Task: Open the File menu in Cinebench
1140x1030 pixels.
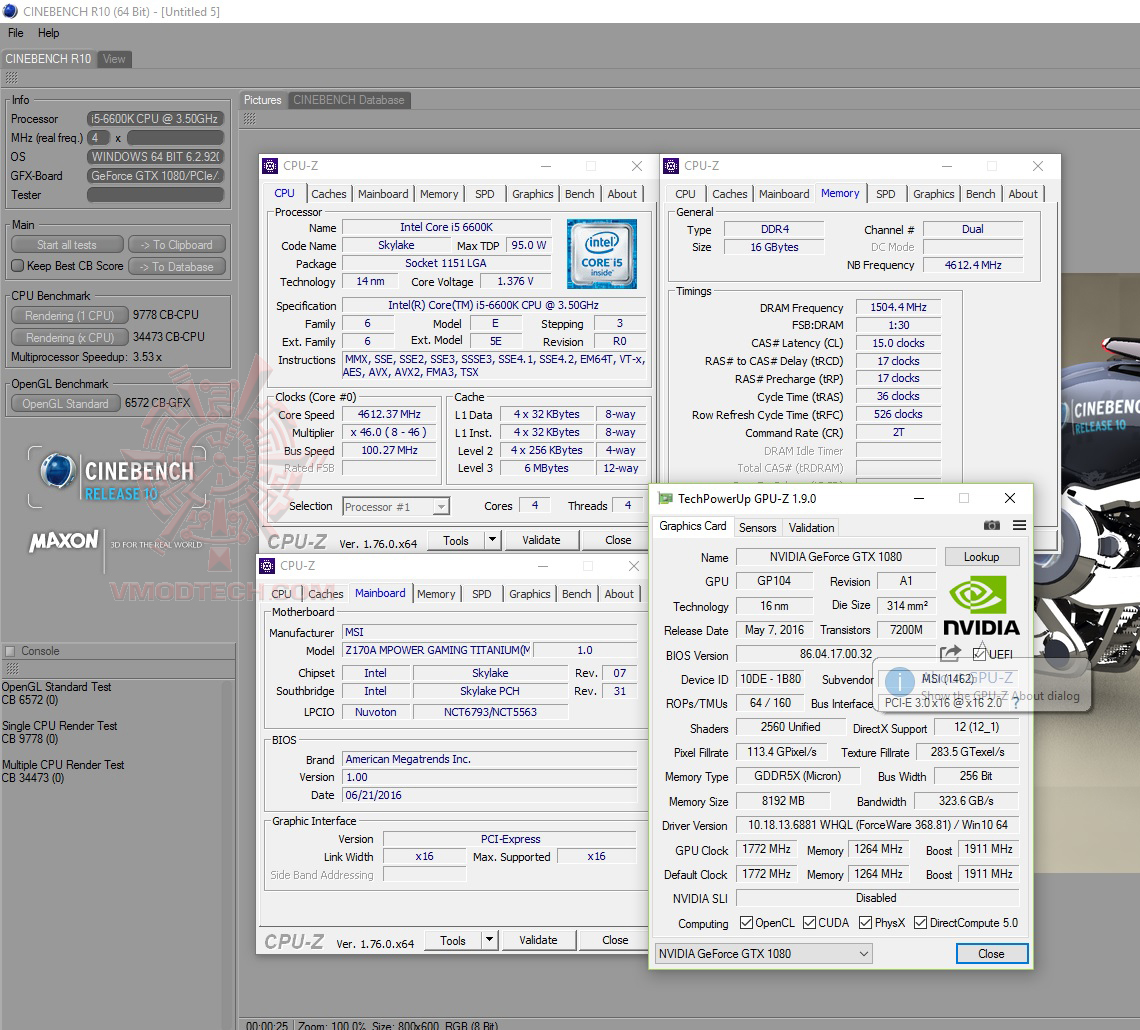Action: 14,33
